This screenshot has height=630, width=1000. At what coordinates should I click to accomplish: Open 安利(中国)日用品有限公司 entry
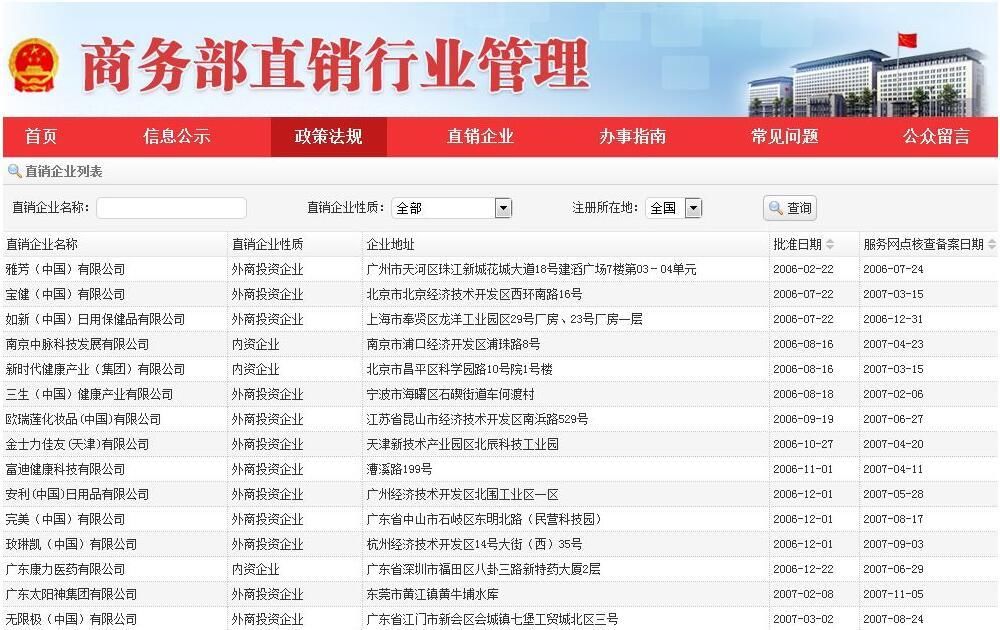77,494
